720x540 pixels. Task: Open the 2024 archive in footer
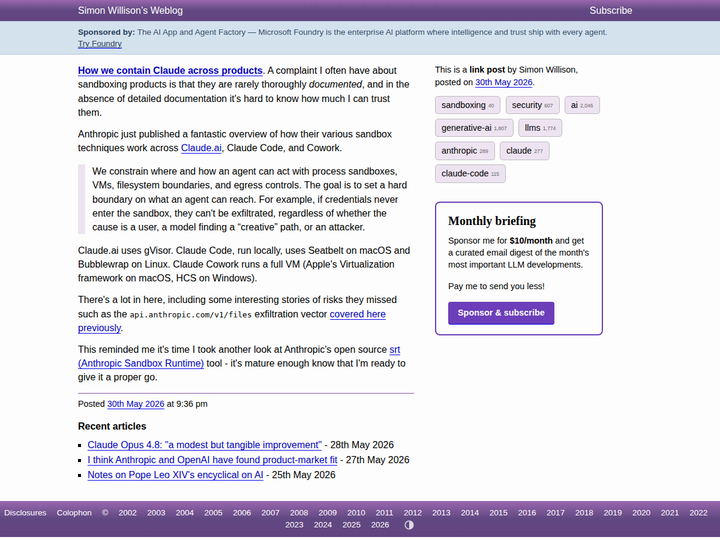coord(323,525)
